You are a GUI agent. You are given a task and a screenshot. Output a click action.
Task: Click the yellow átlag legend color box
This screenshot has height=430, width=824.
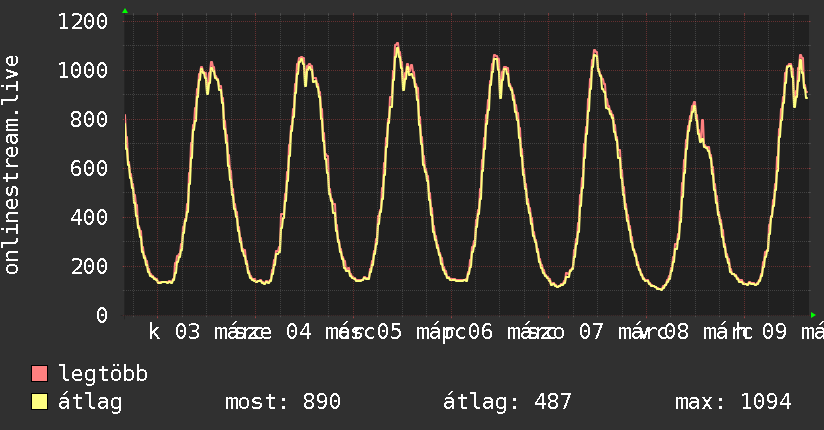(x=40, y=403)
